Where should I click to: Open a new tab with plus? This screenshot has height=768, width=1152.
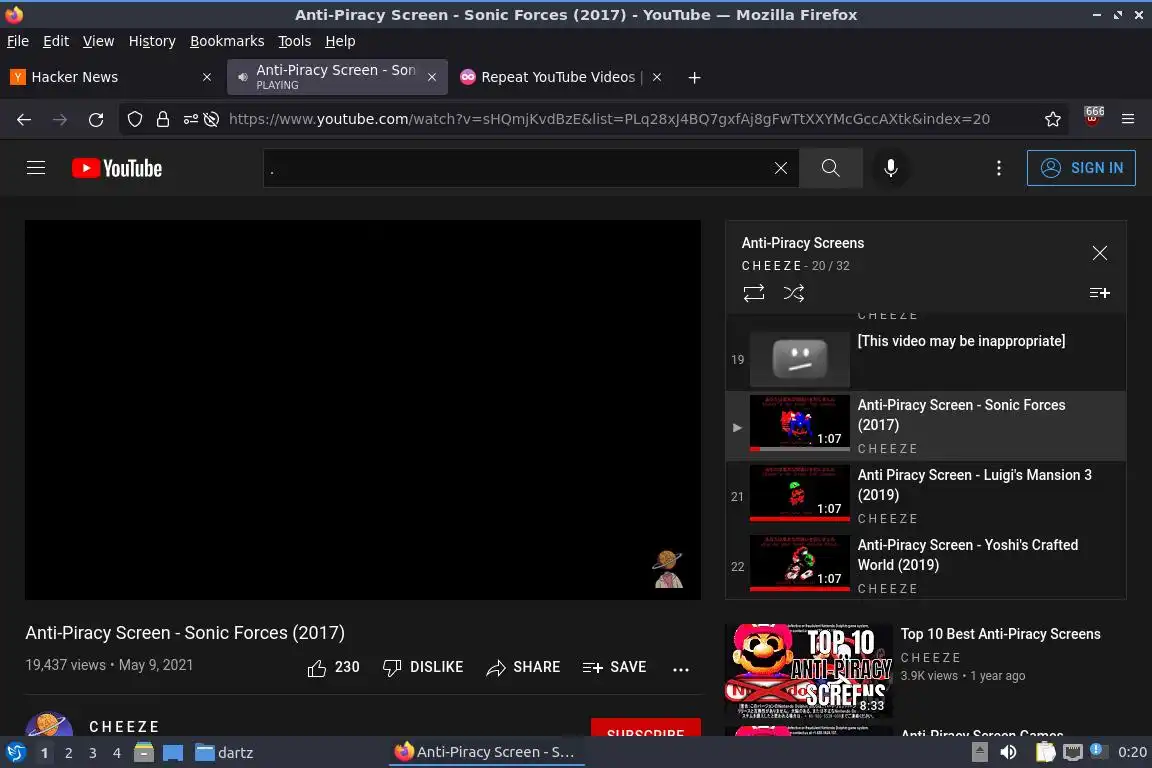[694, 77]
